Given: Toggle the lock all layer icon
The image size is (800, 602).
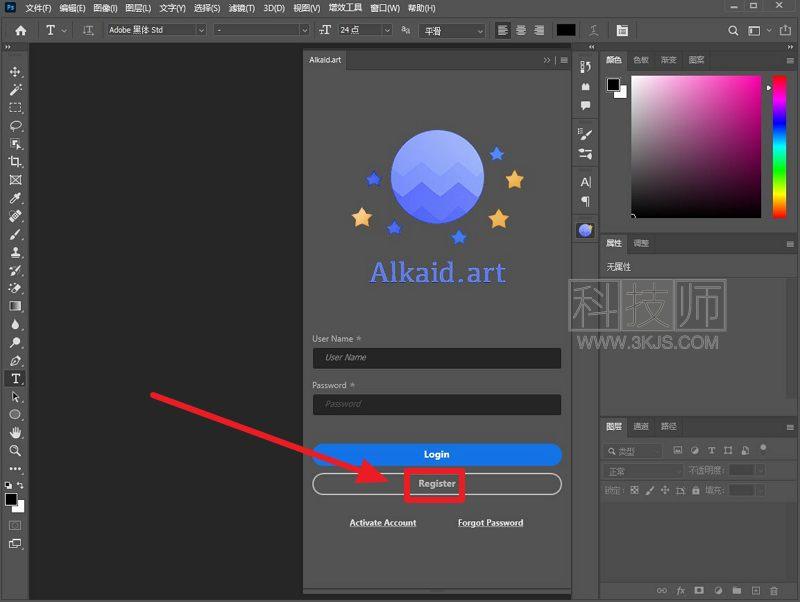Looking at the screenshot, I should tap(695, 491).
